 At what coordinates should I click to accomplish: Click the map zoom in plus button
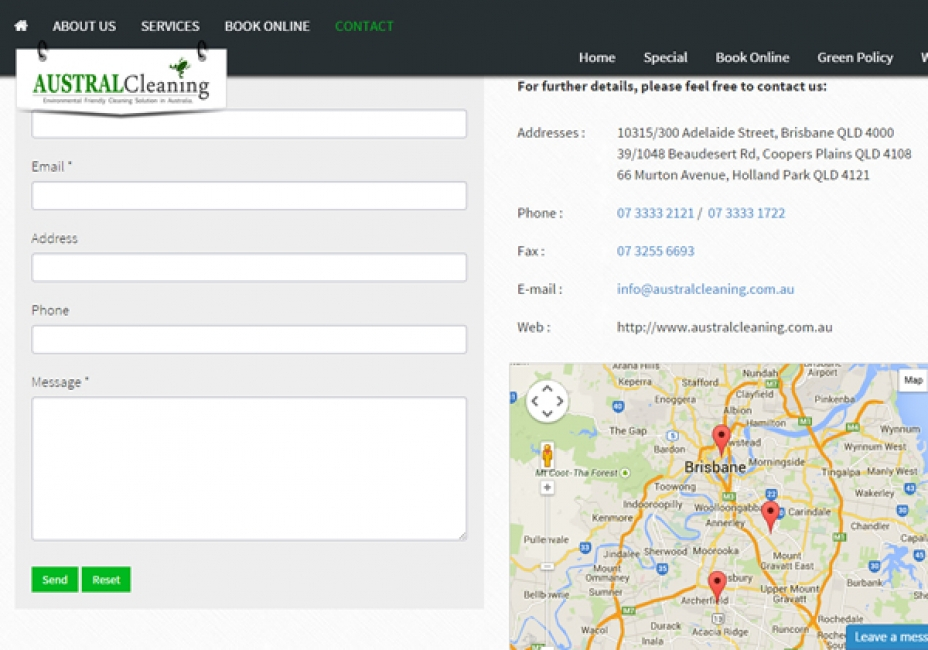pos(547,487)
